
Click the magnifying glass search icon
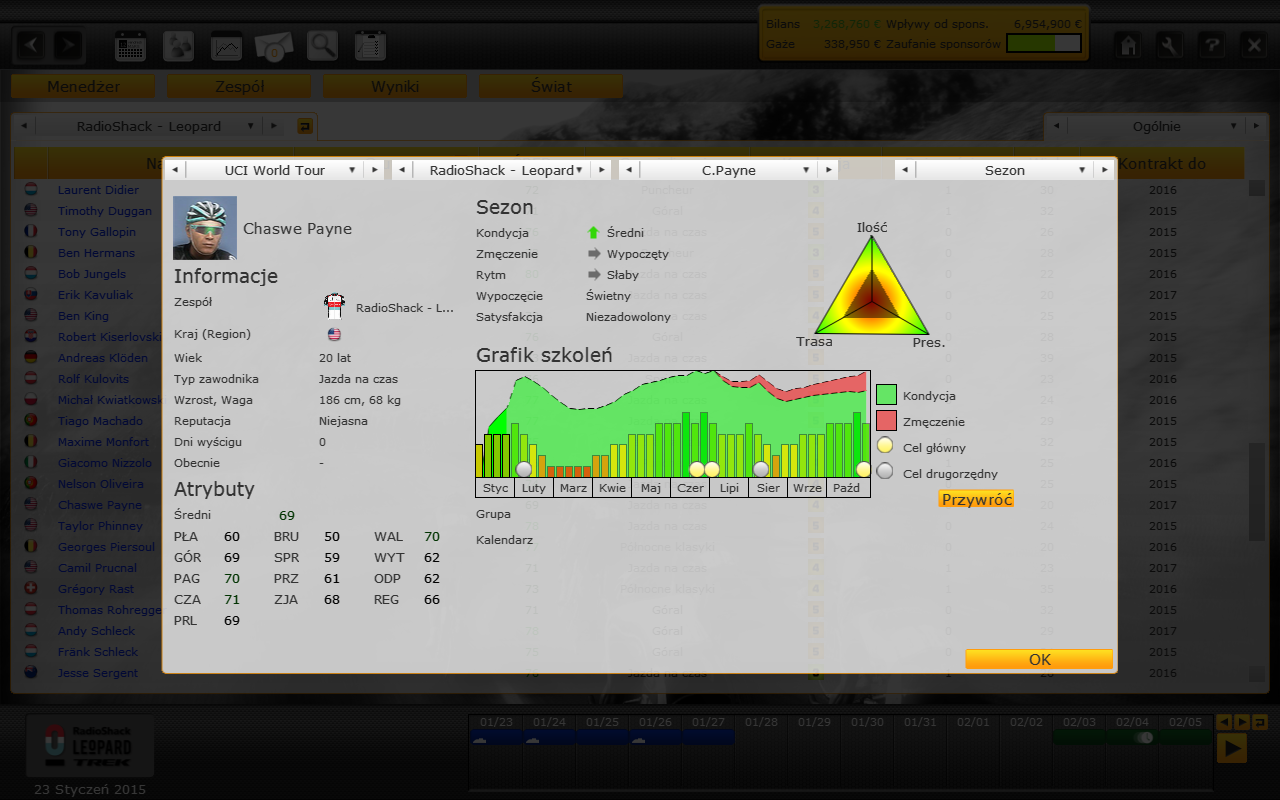tap(322, 46)
